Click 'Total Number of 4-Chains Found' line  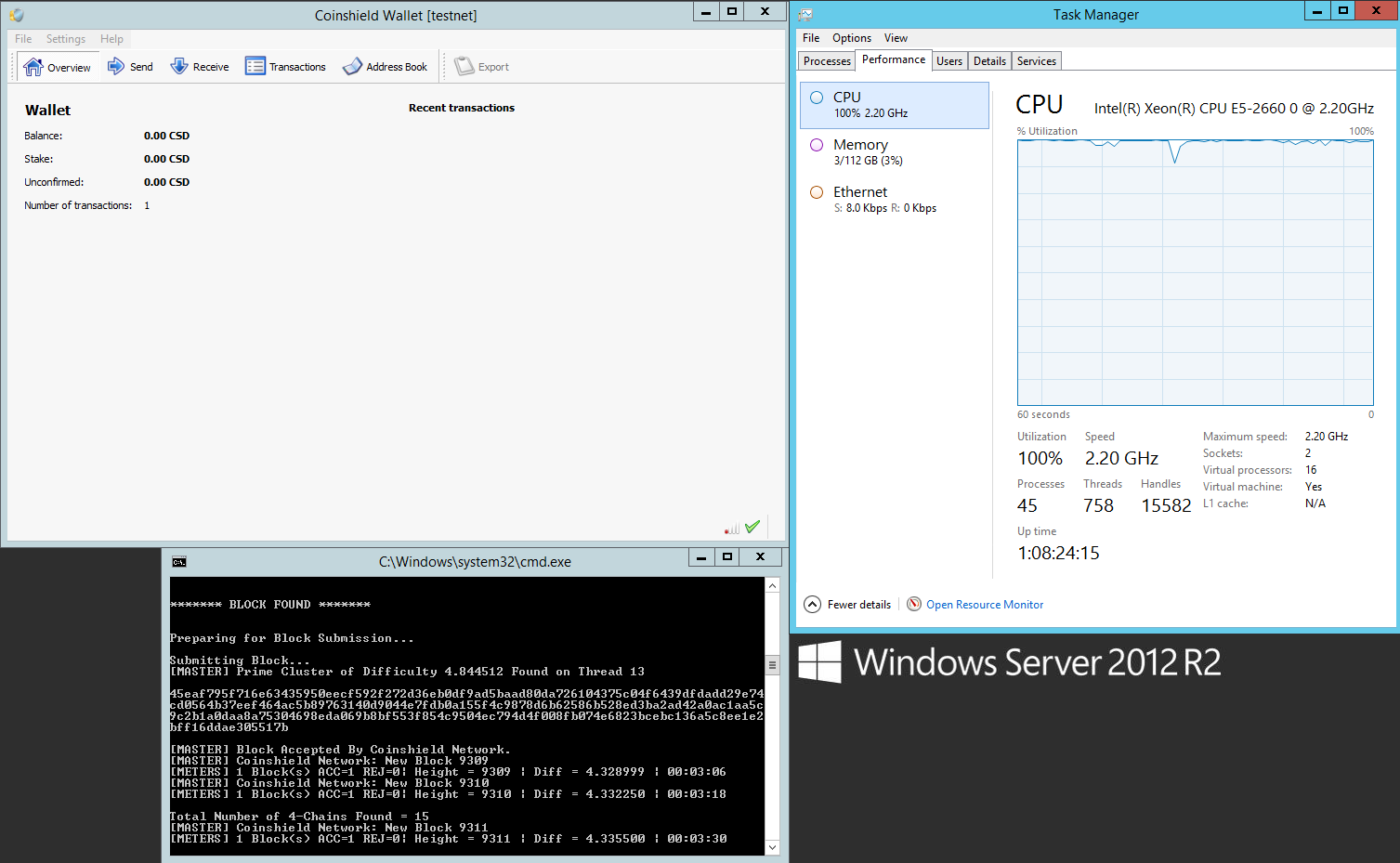coord(299,817)
